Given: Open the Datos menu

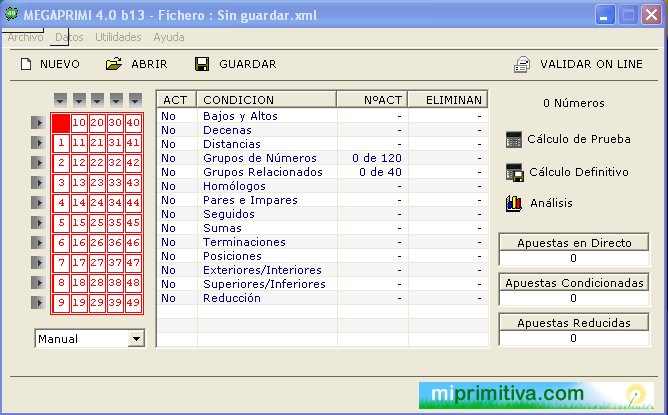Looking at the screenshot, I should pos(69,37).
